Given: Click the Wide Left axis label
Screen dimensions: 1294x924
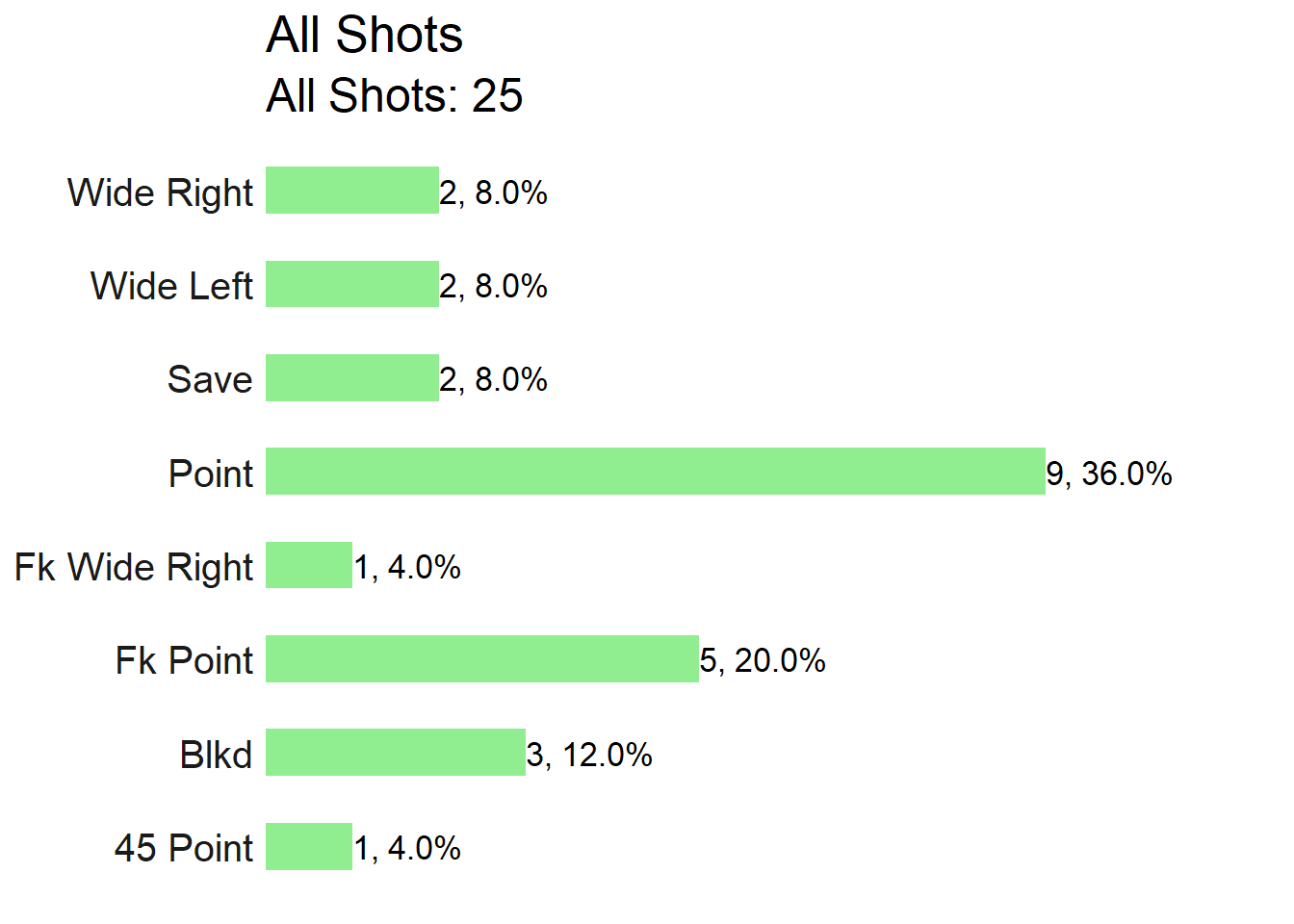Looking at the screenshot, I should click(171, 286).
